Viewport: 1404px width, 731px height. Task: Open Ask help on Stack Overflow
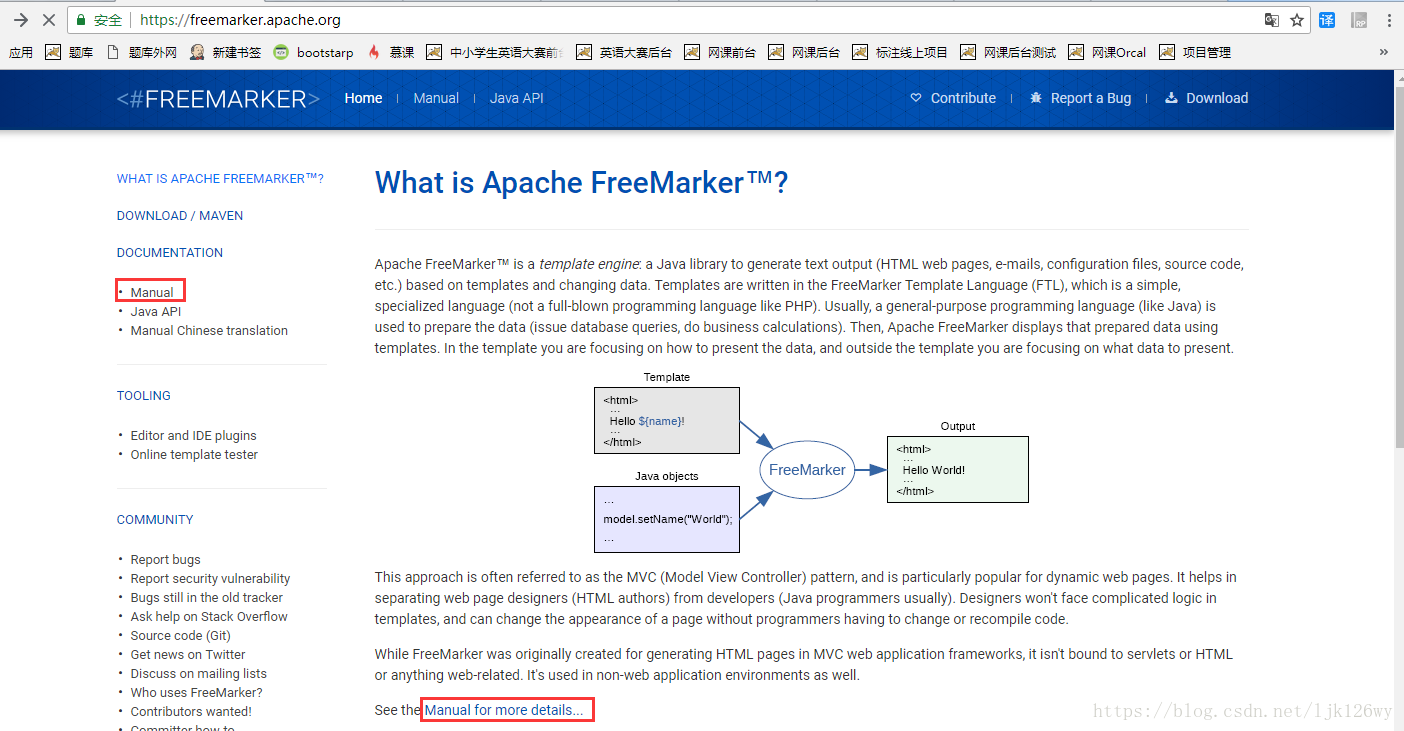click(x=209, y=617)
